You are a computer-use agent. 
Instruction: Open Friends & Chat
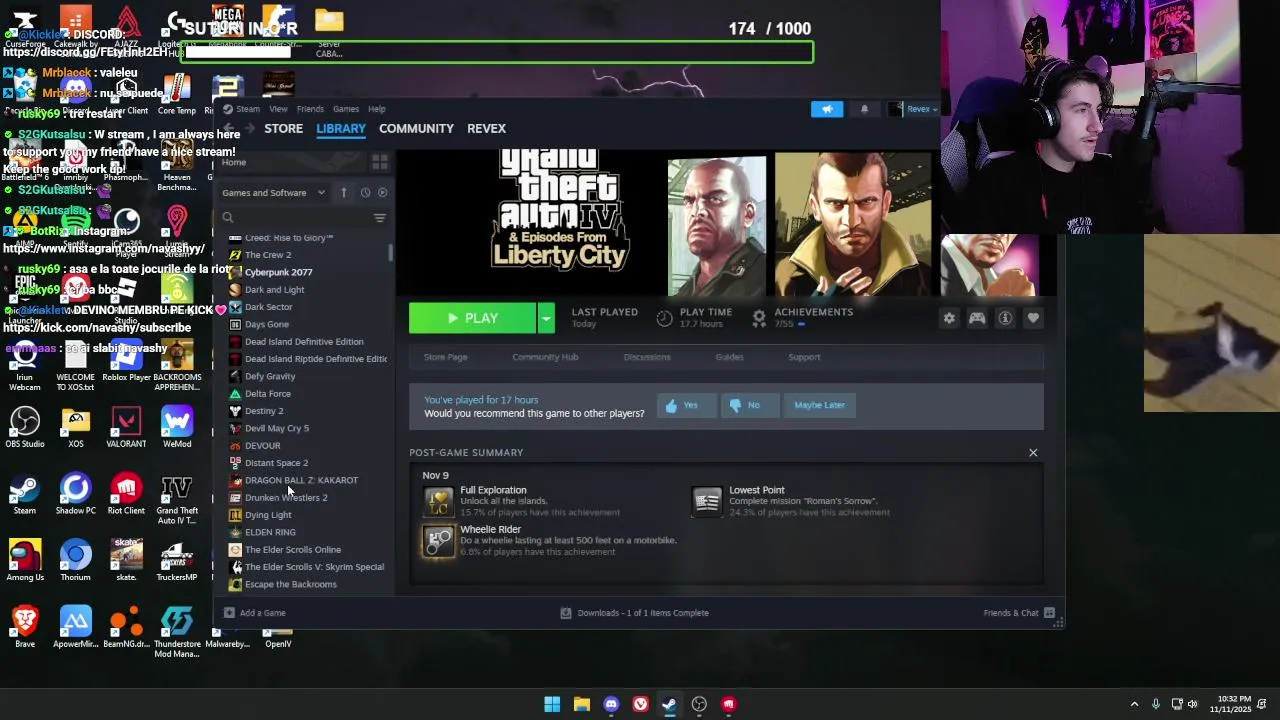coord(1019,613)
